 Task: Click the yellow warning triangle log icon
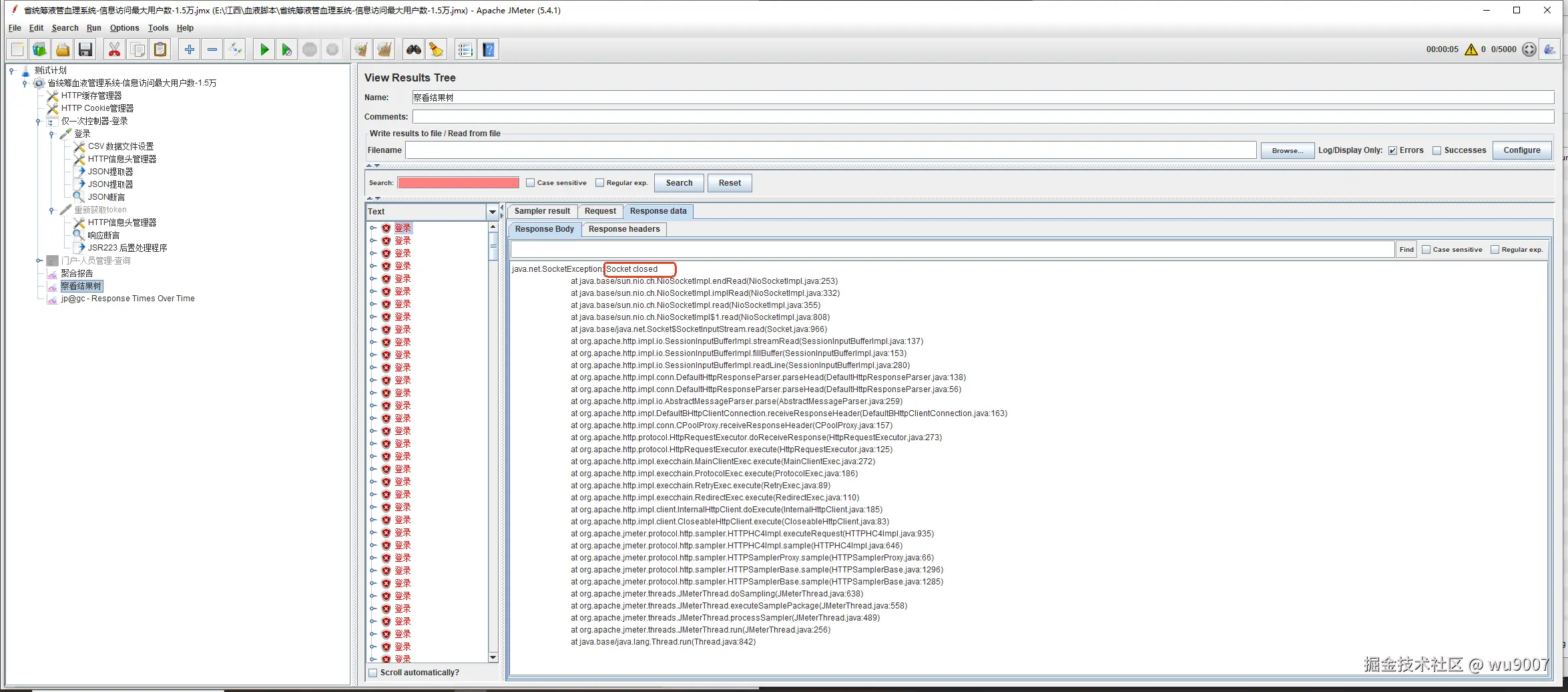[x=1471, y=49]
